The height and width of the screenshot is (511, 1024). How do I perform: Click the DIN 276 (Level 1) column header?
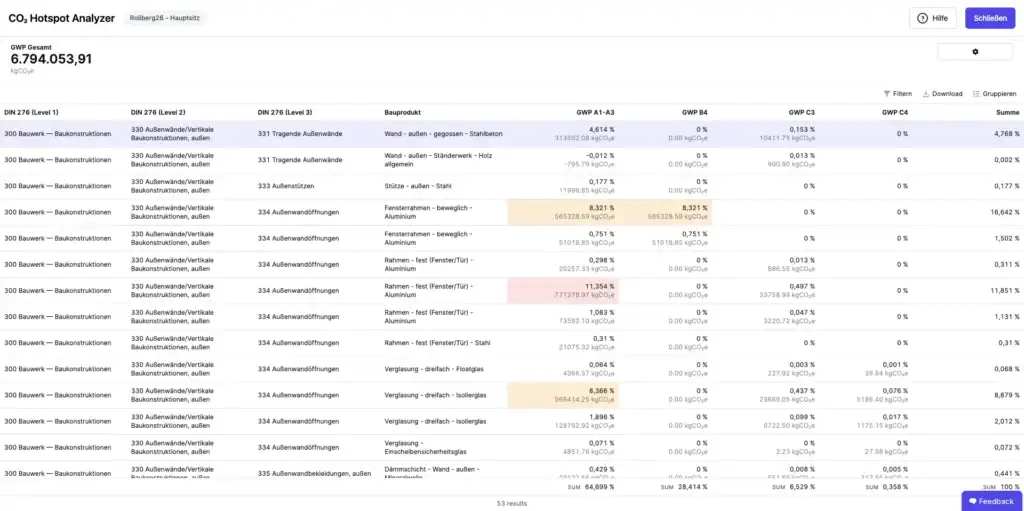click(x=31, y=112)
